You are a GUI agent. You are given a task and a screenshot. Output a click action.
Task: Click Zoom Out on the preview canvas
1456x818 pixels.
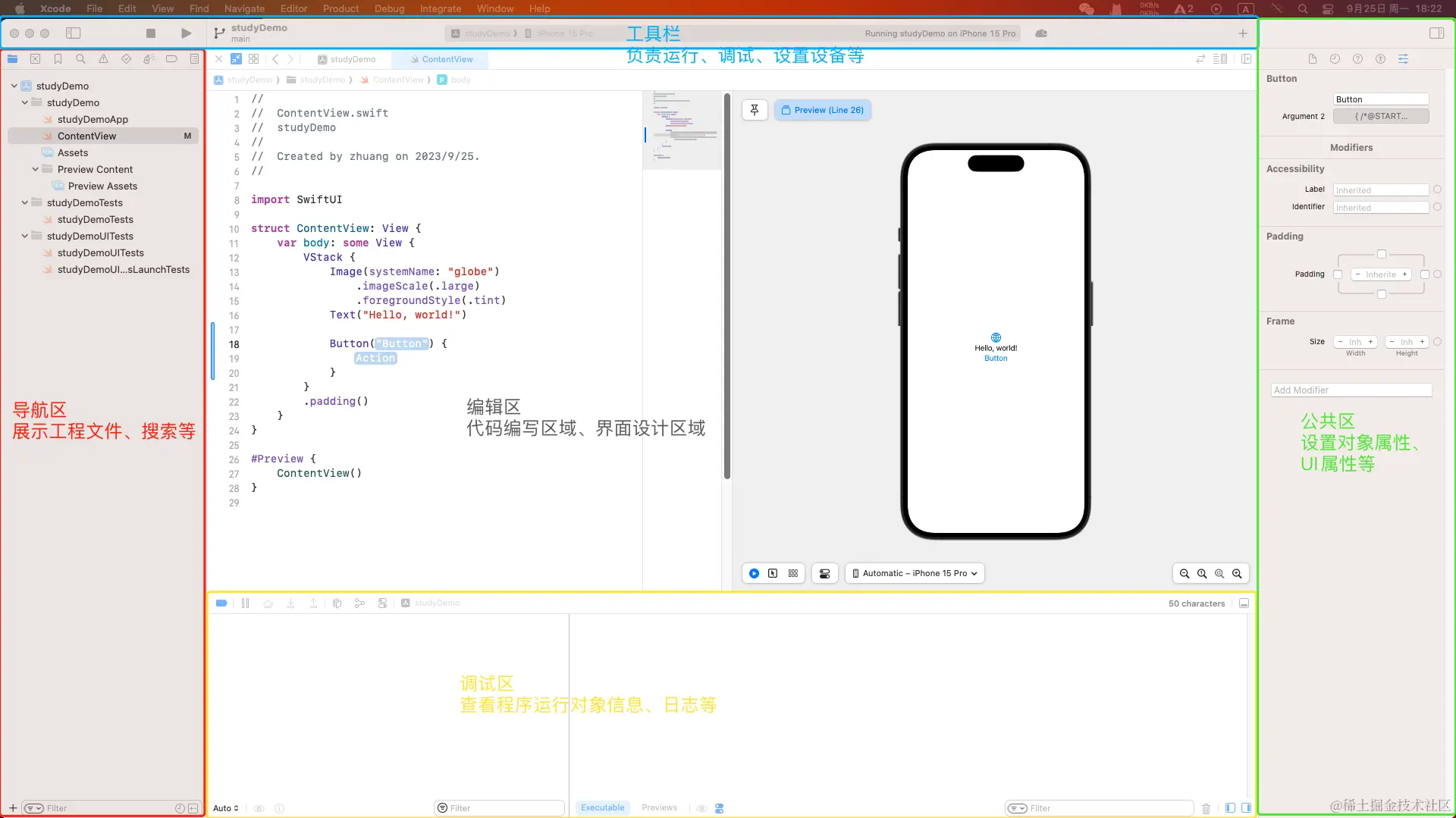[x=1185, y=574]
